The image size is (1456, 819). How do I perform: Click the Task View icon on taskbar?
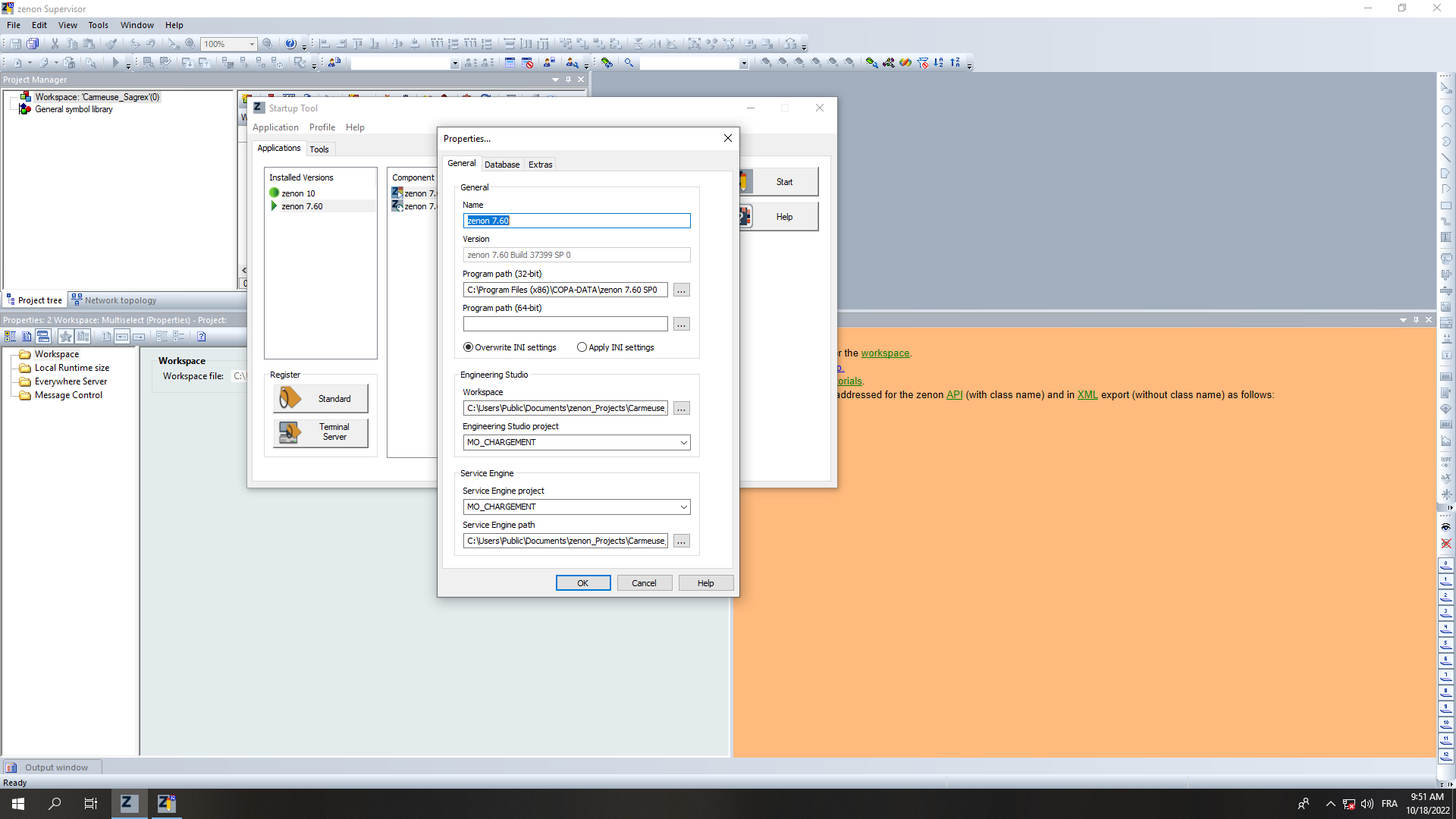pos(91,803)
